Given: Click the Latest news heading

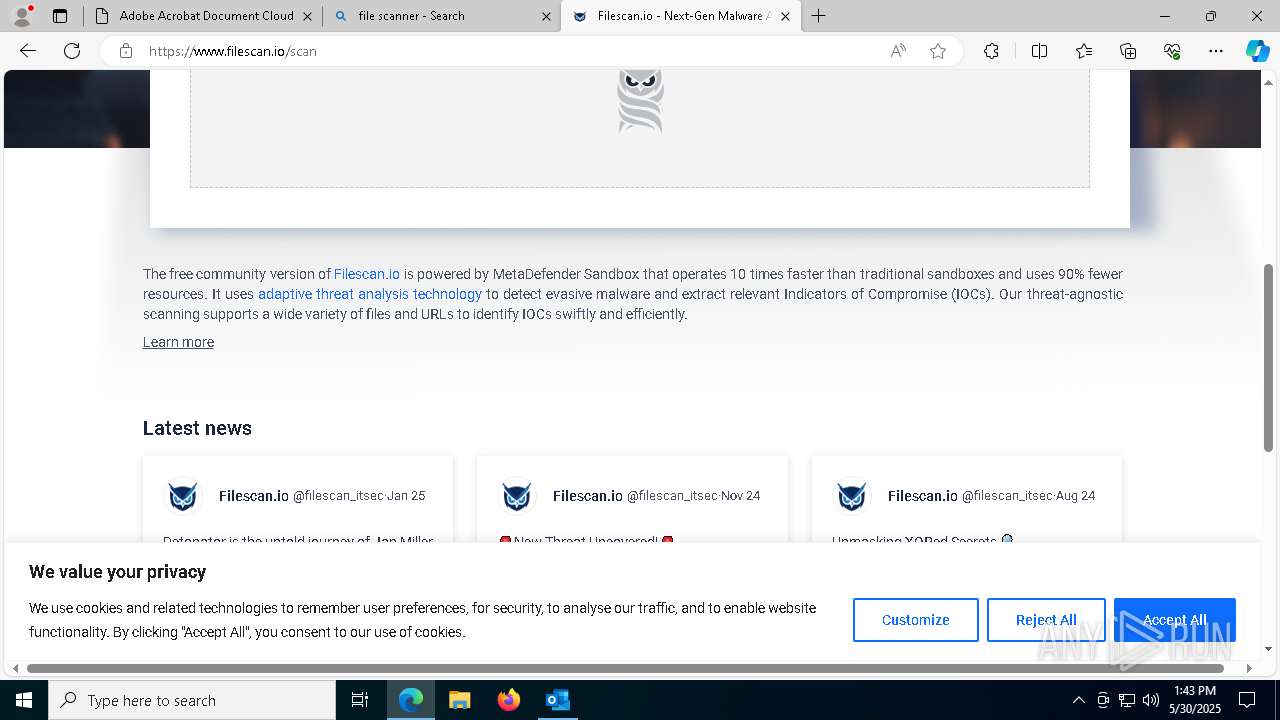Looking at the screenshot, I should [x=197, y=428].
